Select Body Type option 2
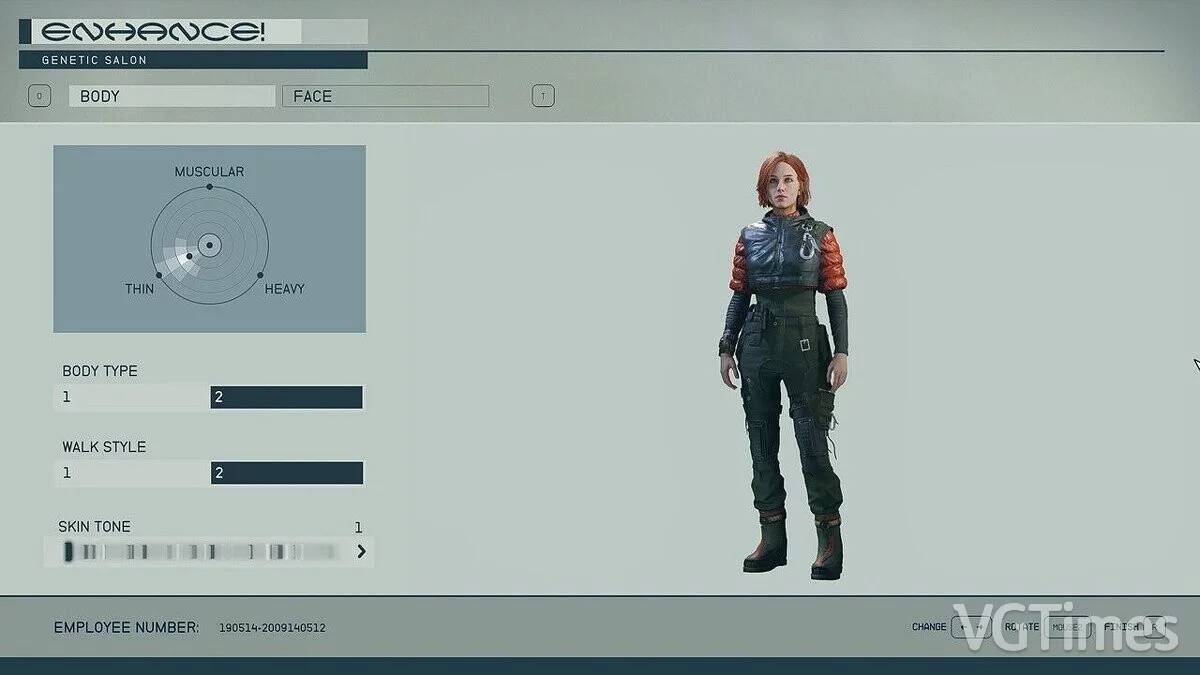The height and width of the screenshot is (675, 1200). pos(286,398)
